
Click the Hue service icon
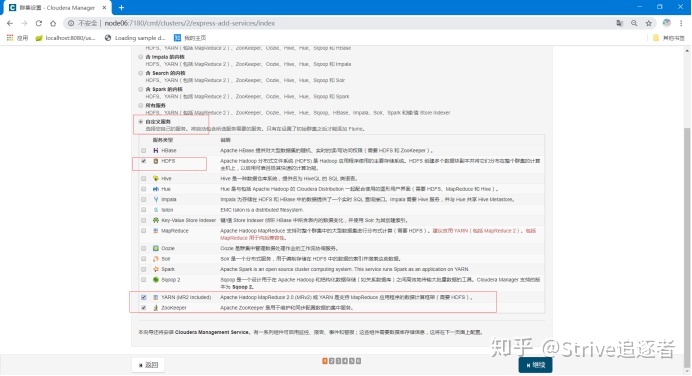[x=155, y=189]
